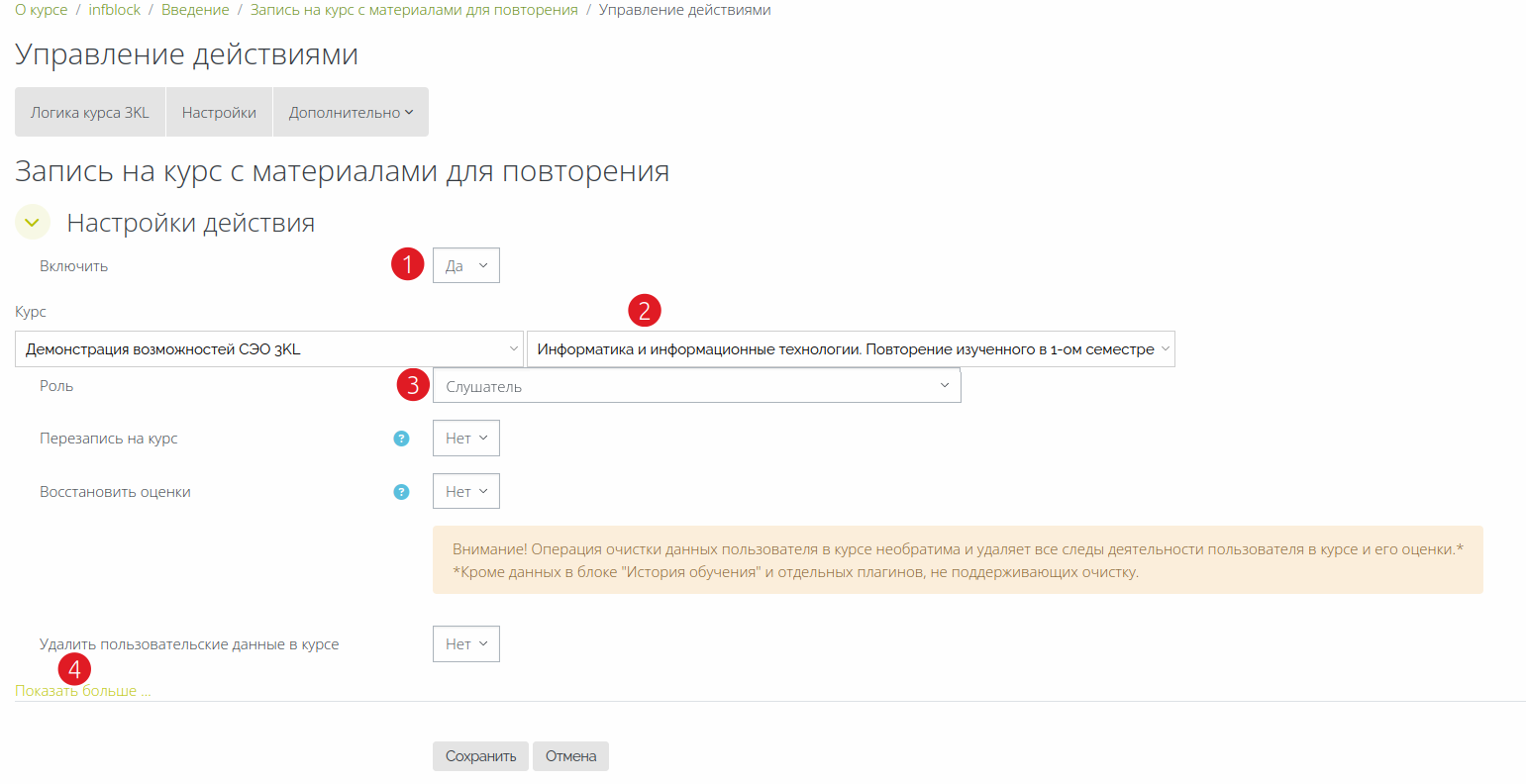Open the Роль dropdown showing Слушатель
The image size is (1526, 784).
[x=696, y=386]
